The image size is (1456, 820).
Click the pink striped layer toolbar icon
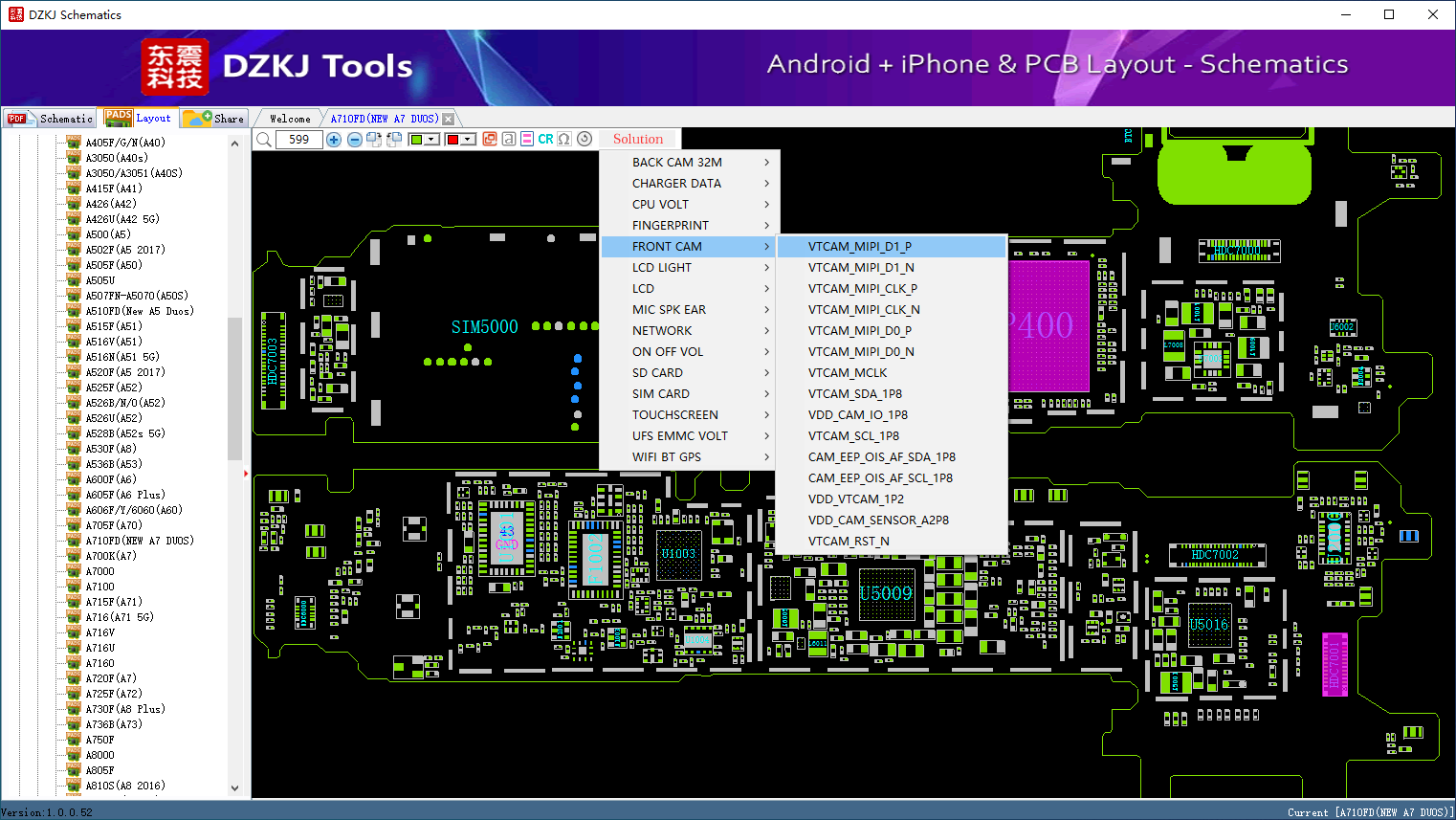point(527,139)
